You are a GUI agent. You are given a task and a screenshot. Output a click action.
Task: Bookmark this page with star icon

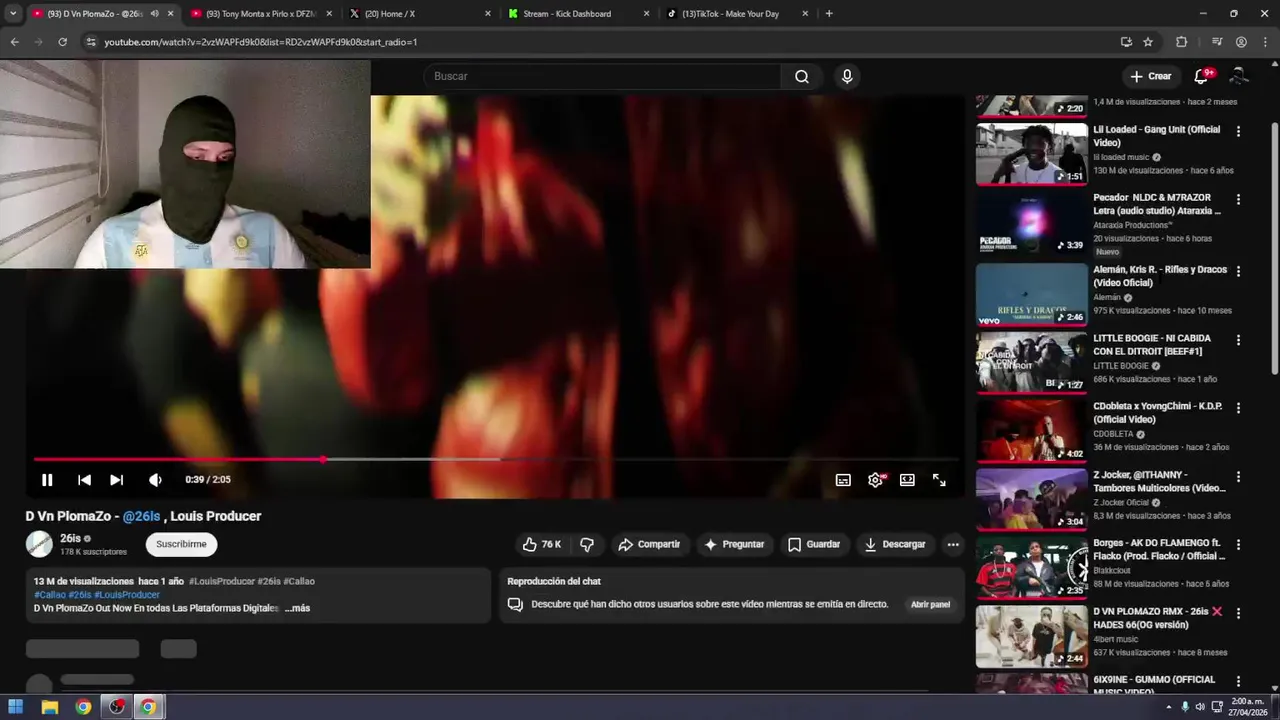point(1148,42)
